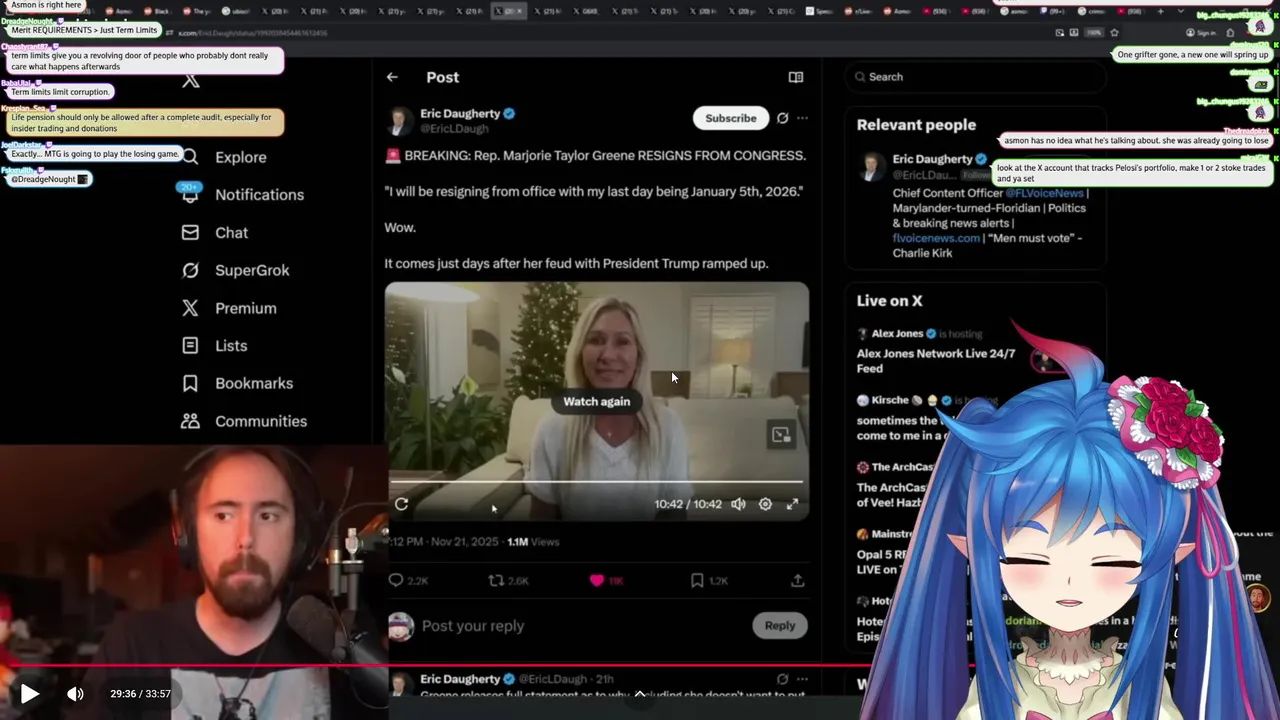Image resolution: width=1280 pixels, height=720 pixels.
Task: Click the replay icon in tweet video controls
Action: coord(401,504)
